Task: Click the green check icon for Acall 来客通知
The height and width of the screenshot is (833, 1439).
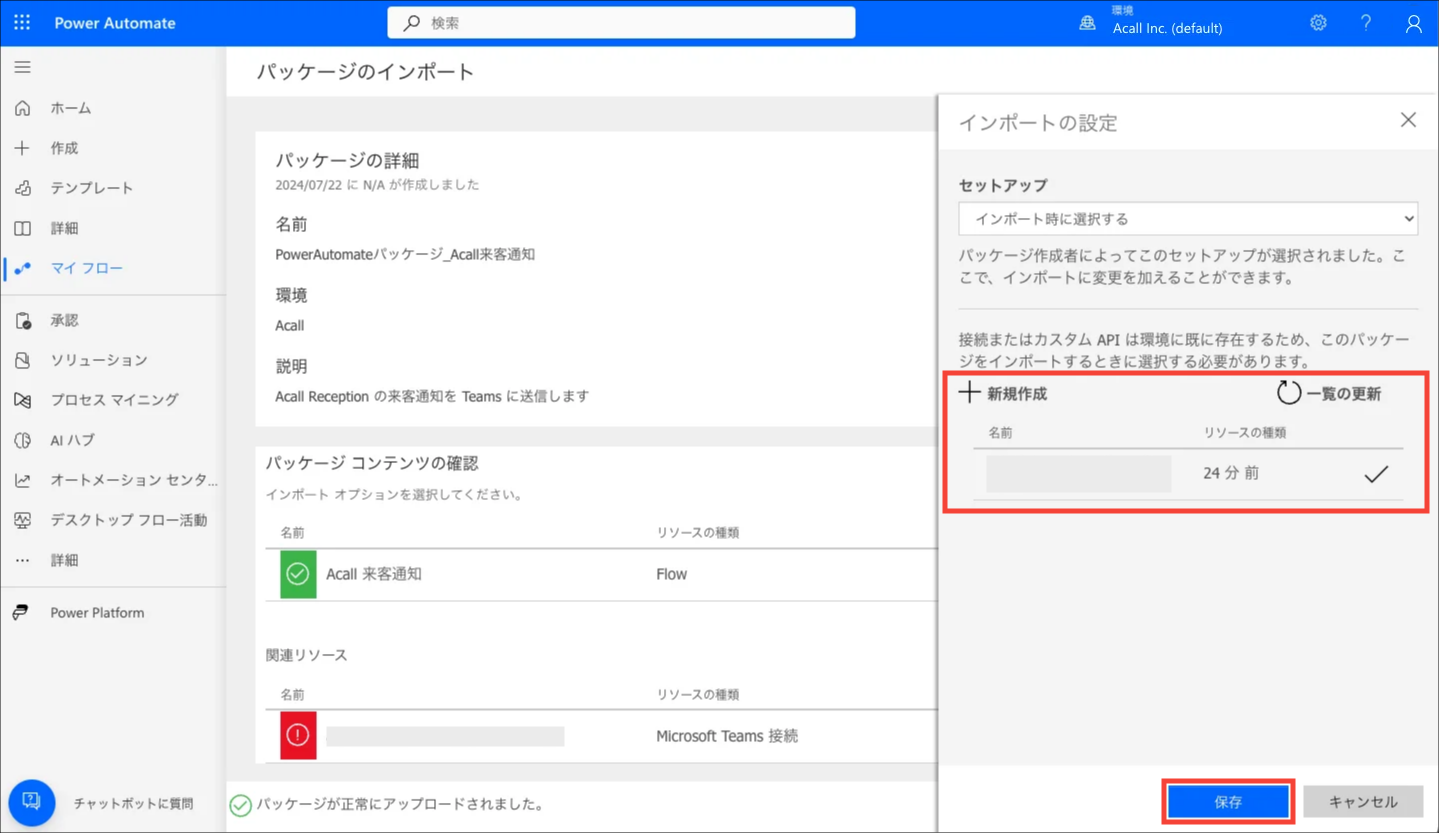Action: pos(298,574)
